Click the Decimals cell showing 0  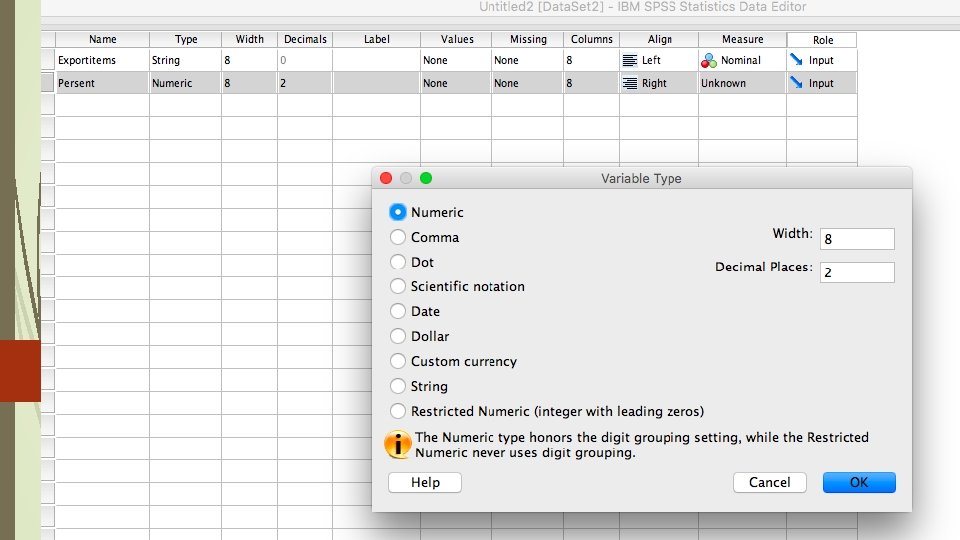point(305,60)
